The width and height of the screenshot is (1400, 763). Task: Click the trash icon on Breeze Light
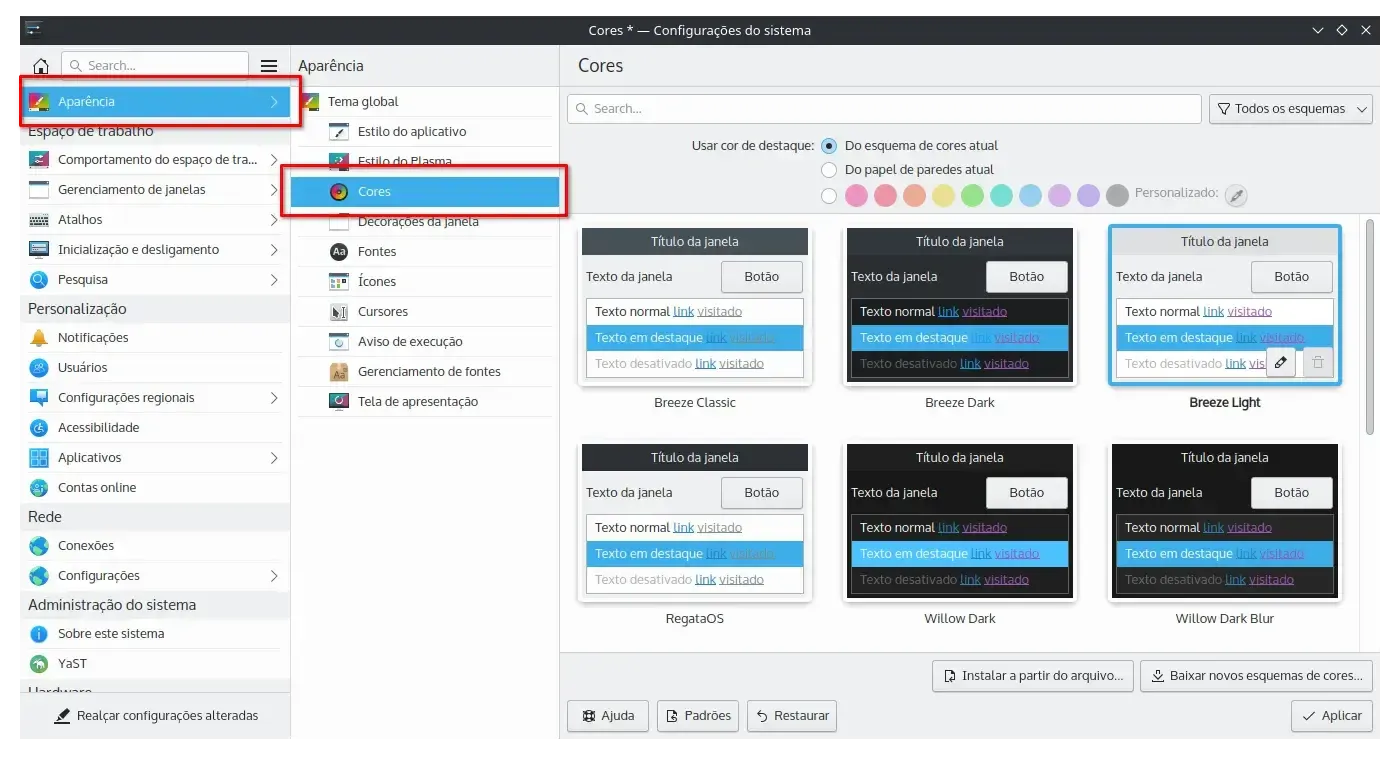click(1318, 363)
